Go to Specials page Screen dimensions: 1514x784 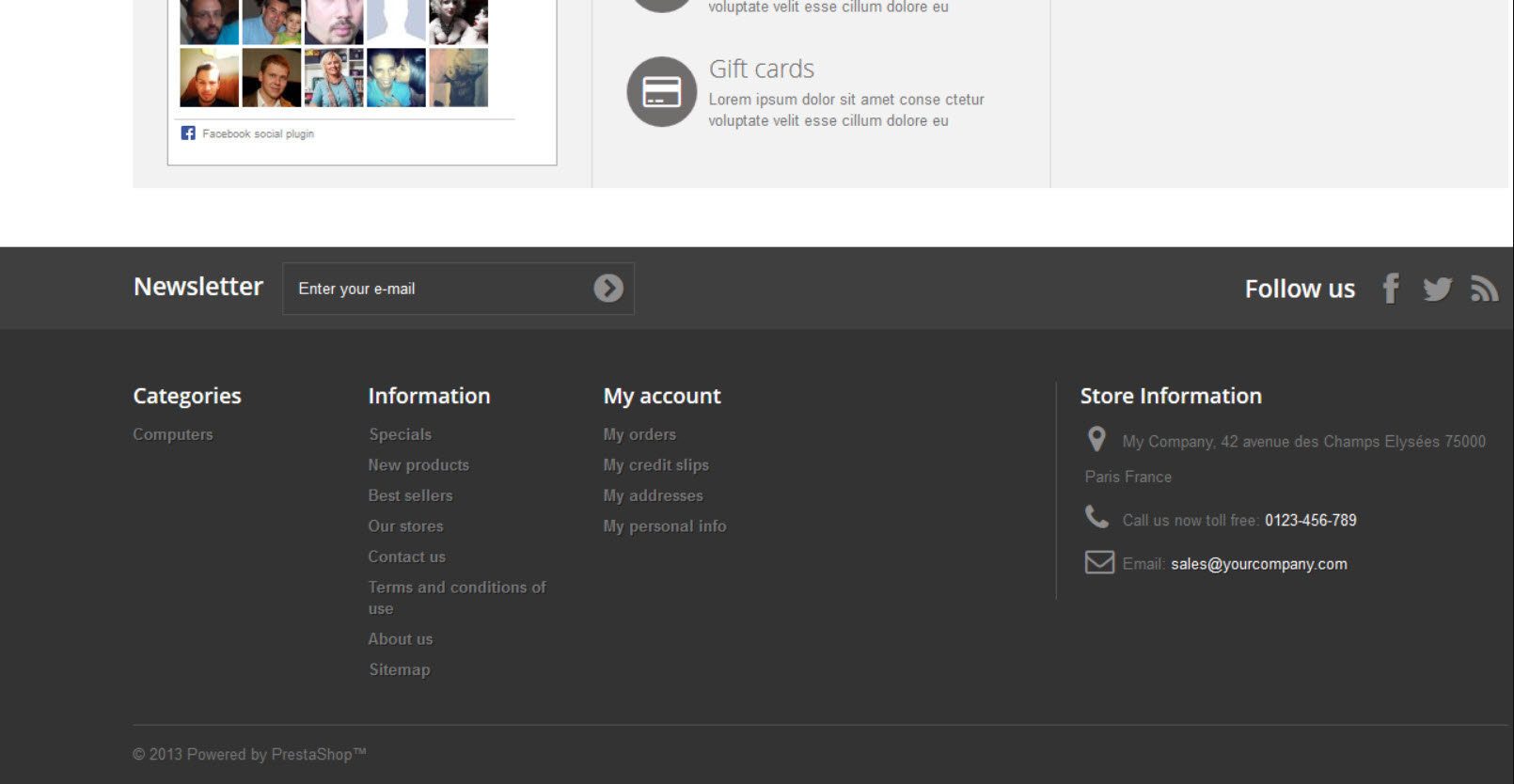point(400,434)
